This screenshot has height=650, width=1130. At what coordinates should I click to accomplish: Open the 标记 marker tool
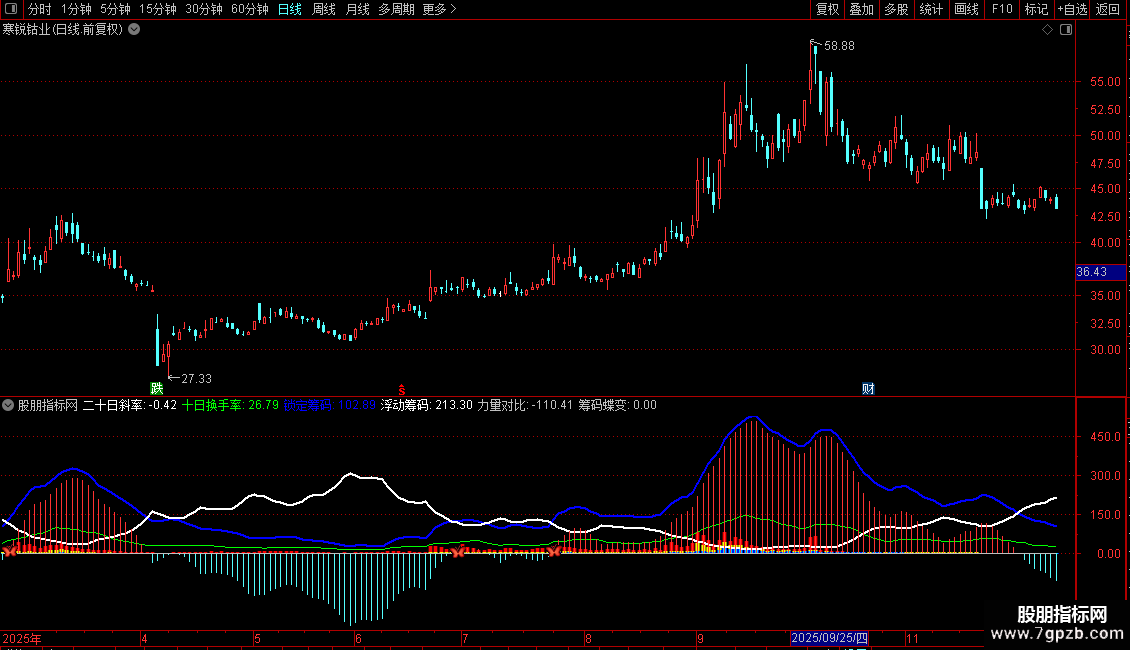click(x=1036, y=9)
